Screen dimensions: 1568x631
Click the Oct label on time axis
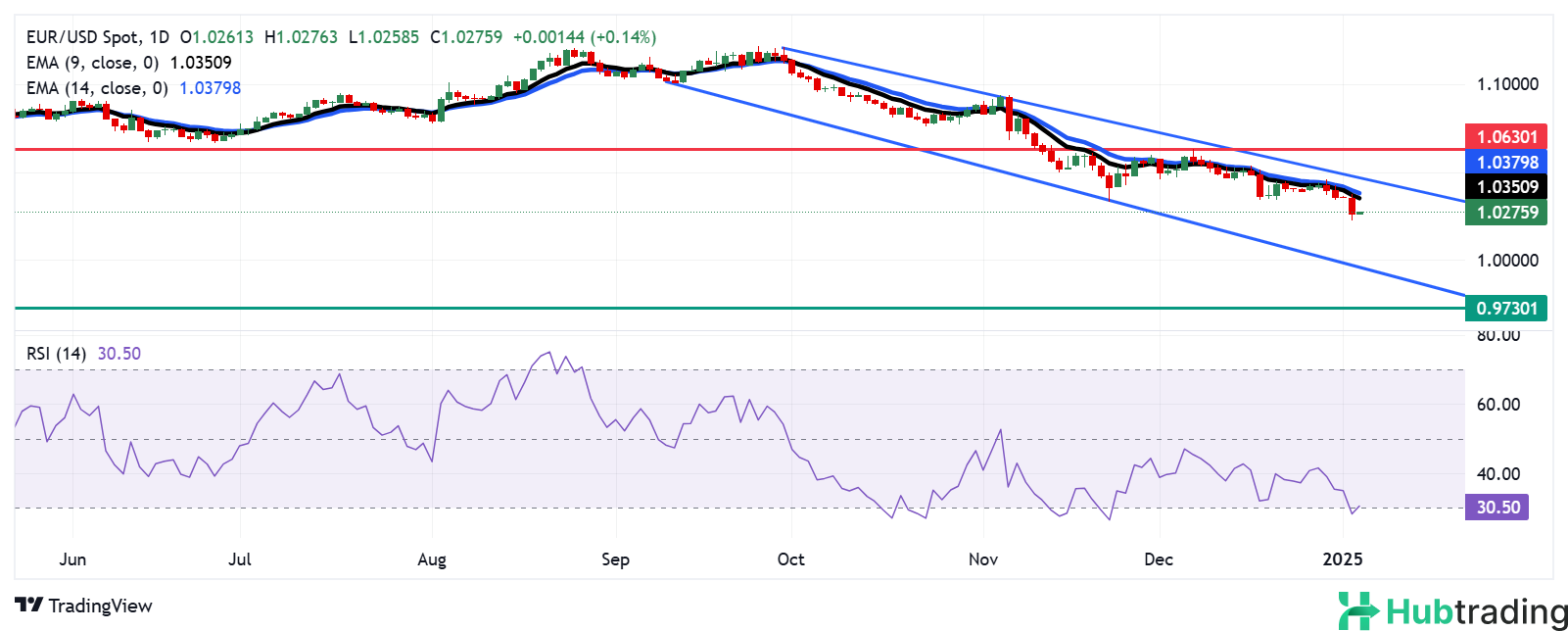click(x=790, y=559)
